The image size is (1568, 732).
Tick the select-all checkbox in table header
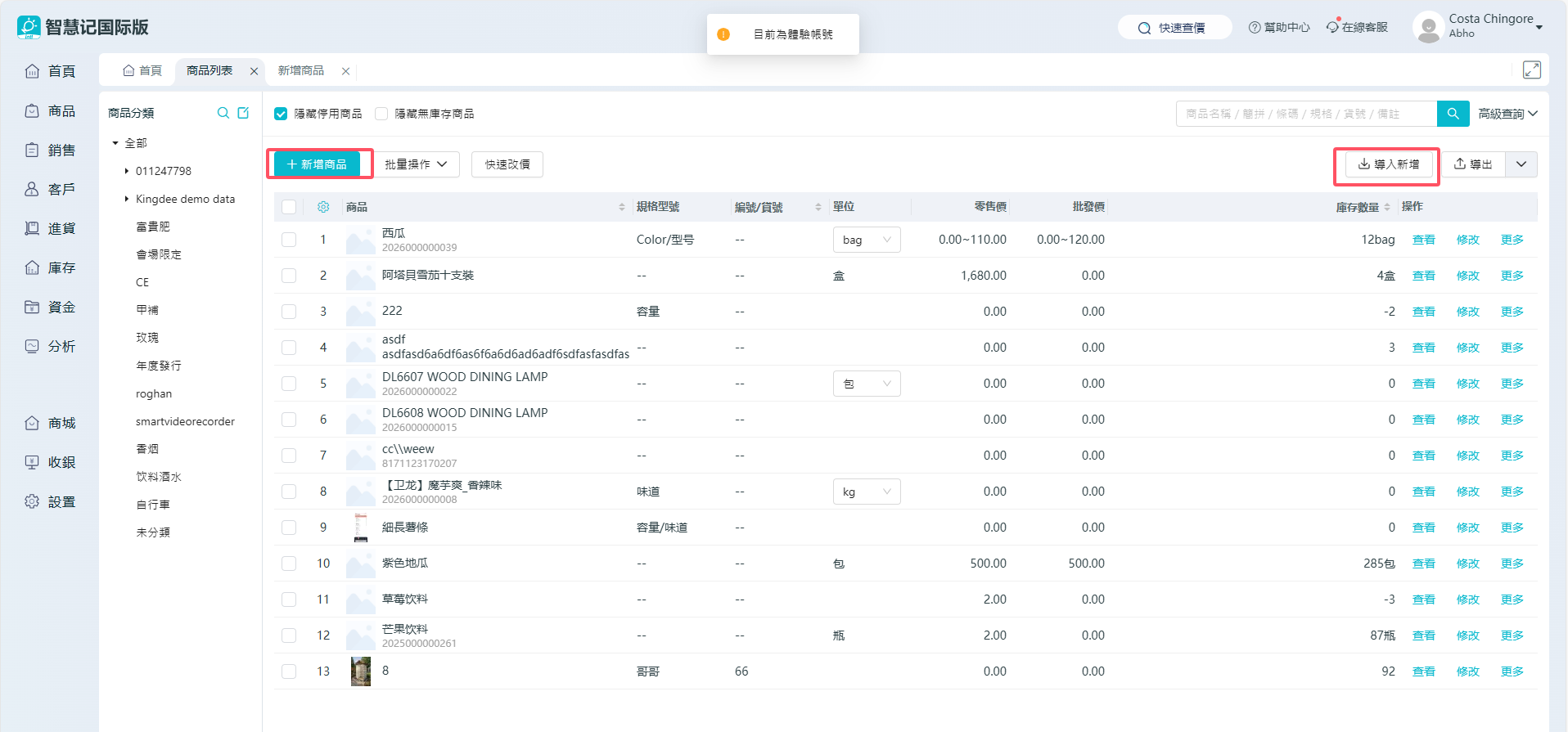(289, 207)
